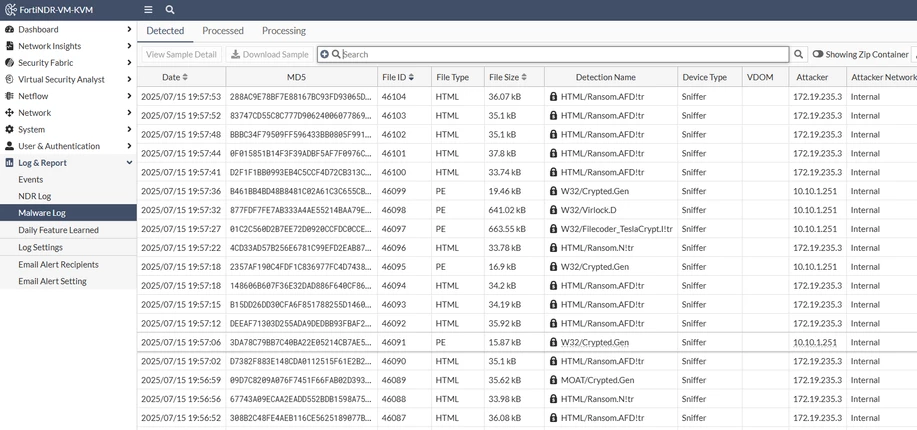The width and height of the screenshot is (917, 430).
Task: Sort by the File ID column arrows
Action: pyautogui.click(x=411, y=77)
